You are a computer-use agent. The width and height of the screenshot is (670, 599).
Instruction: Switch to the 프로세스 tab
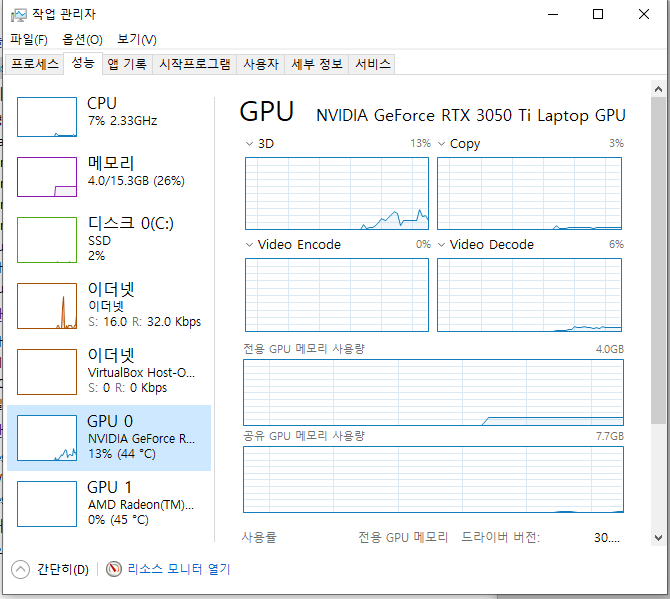pos(35,64)
